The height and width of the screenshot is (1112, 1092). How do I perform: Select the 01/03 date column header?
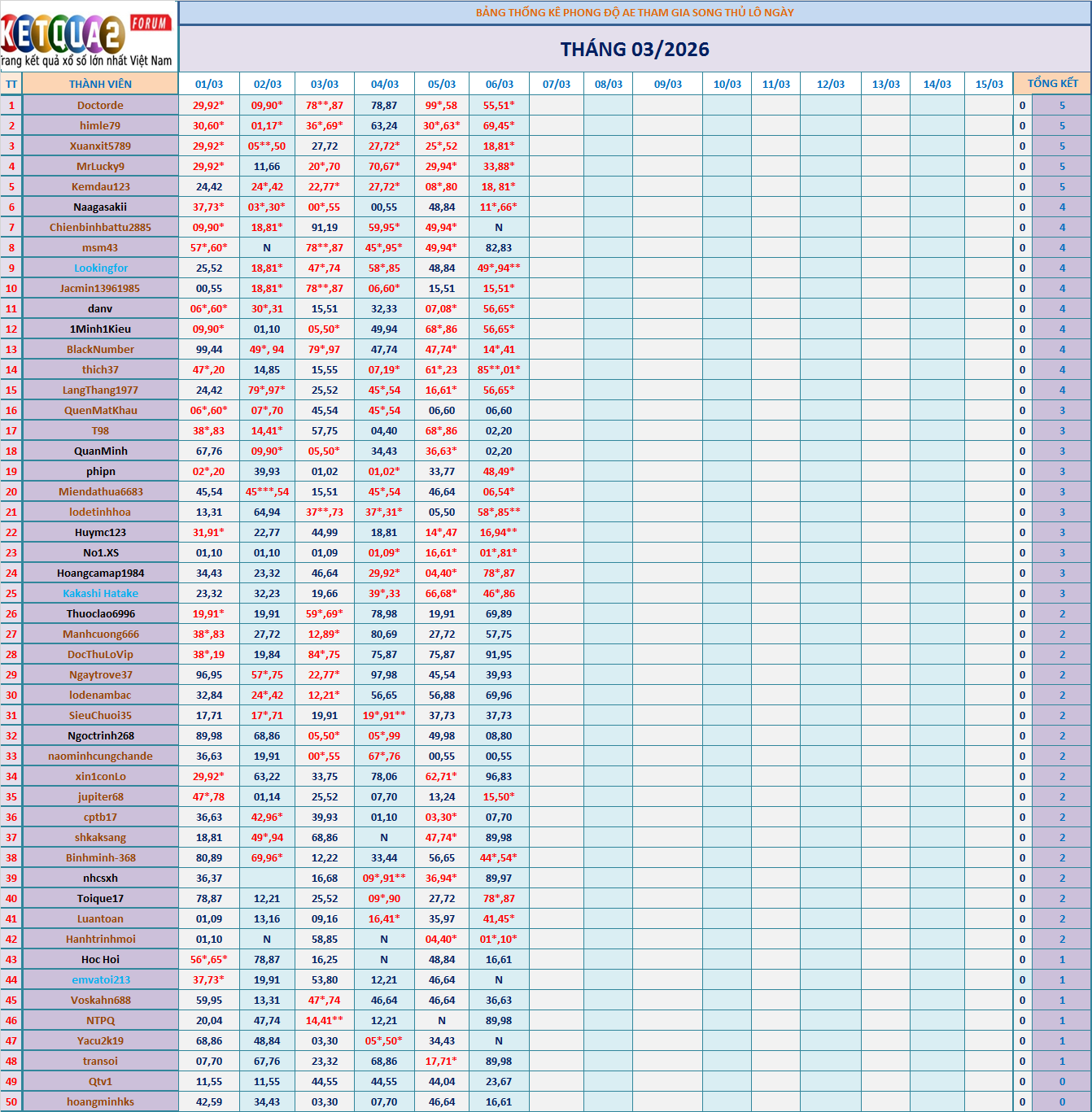[209, 84]
